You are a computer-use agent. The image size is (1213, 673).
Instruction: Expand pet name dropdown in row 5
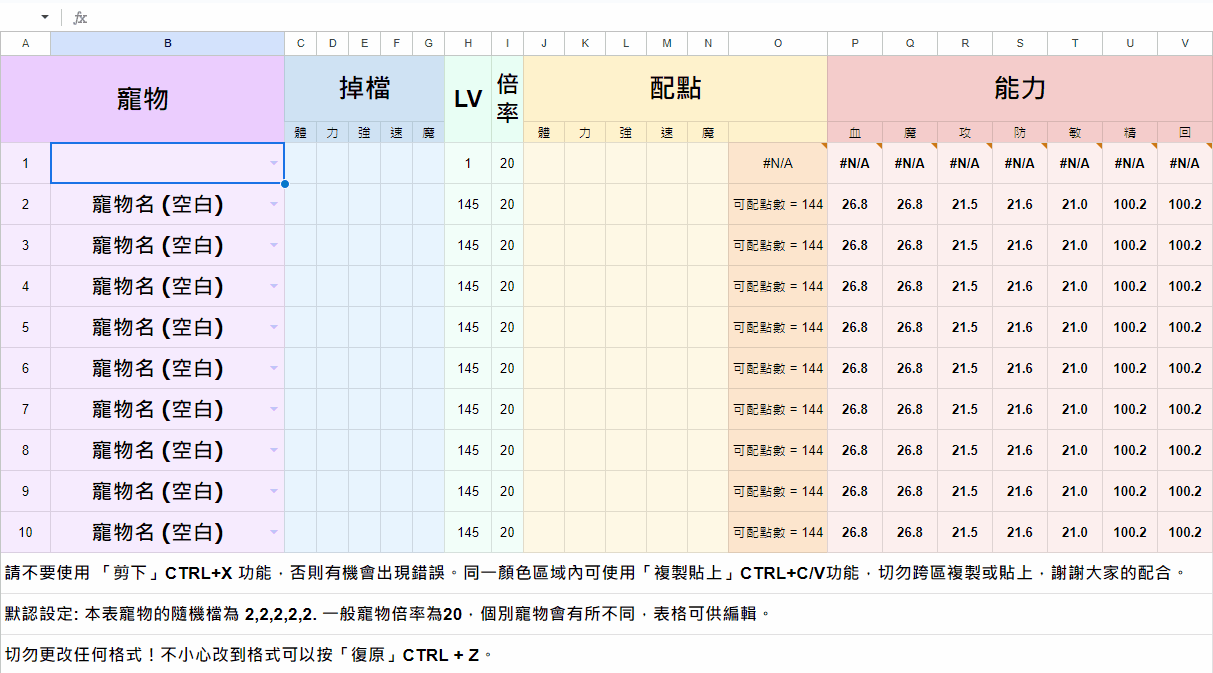click(x=274, y=327)
